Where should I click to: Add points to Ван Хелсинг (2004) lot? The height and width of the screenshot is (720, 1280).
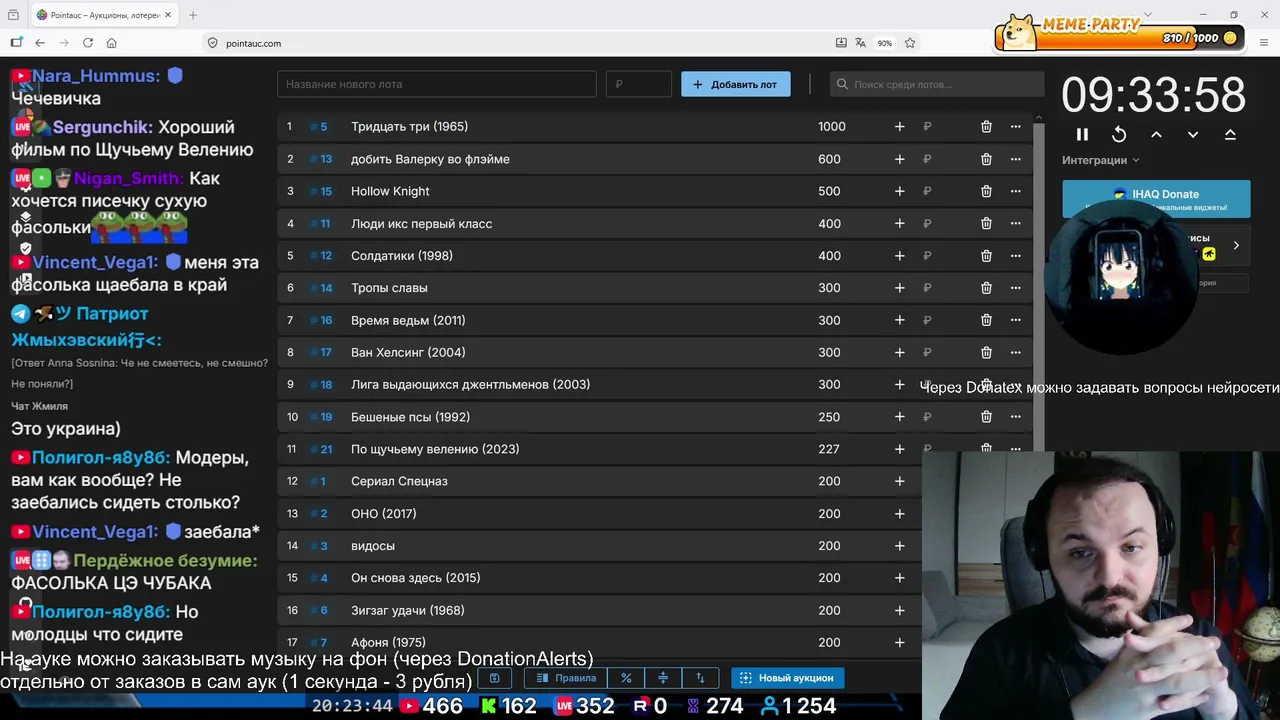point(899,352)
